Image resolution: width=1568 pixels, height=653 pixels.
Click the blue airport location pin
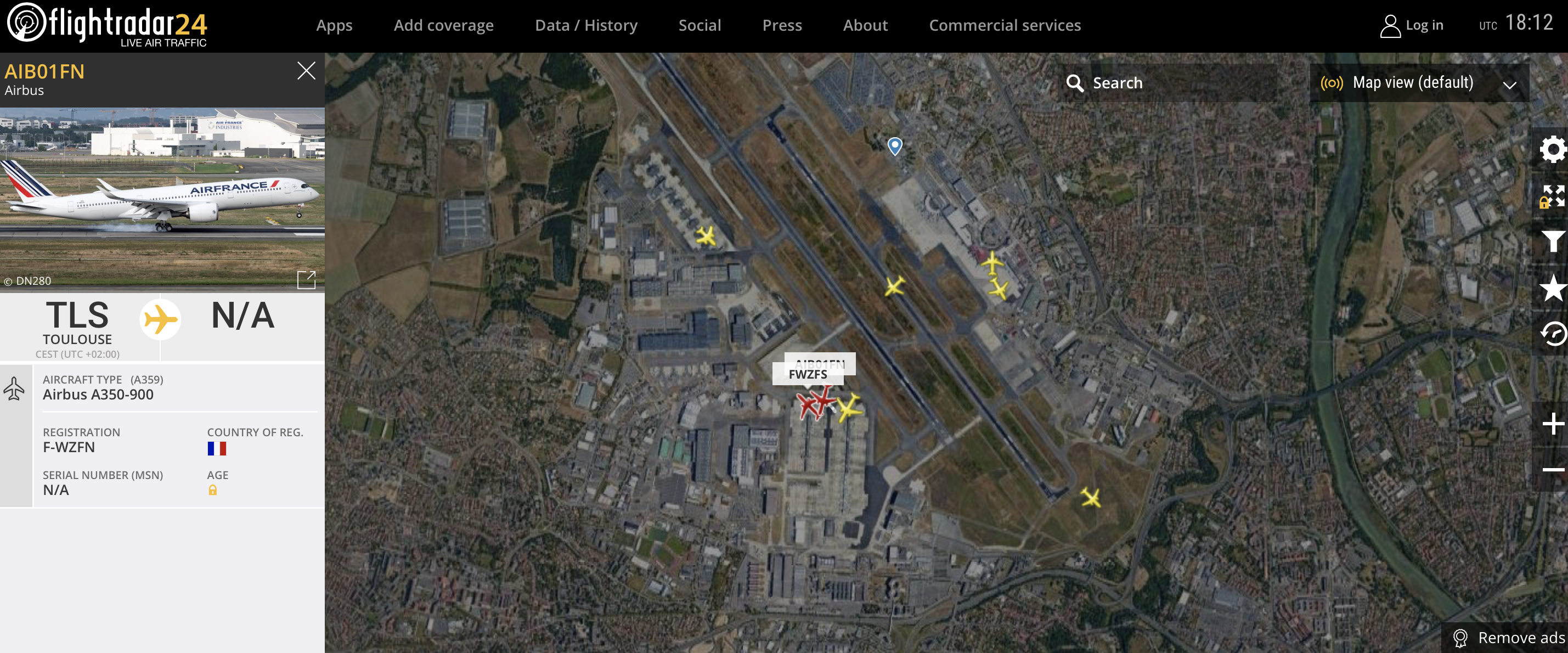pyautogui.click(x=894, y=146)
